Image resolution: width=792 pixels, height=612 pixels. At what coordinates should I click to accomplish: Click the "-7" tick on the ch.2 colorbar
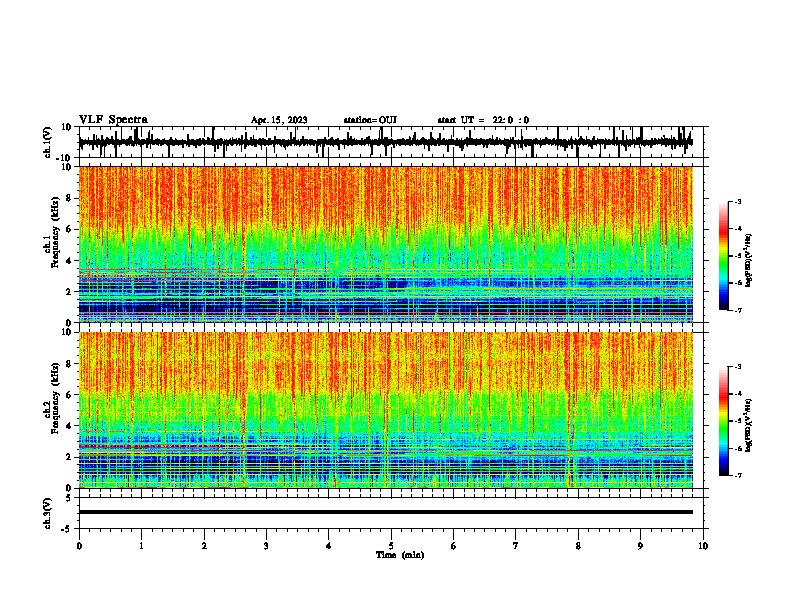[738, 475]
